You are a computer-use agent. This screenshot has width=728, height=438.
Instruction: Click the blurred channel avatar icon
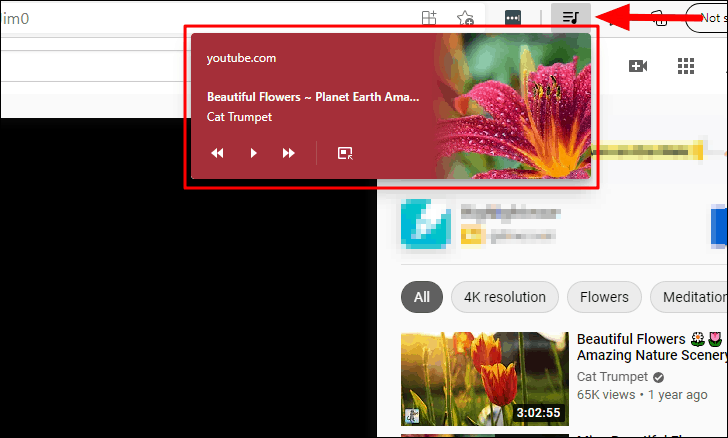(426, 224)
